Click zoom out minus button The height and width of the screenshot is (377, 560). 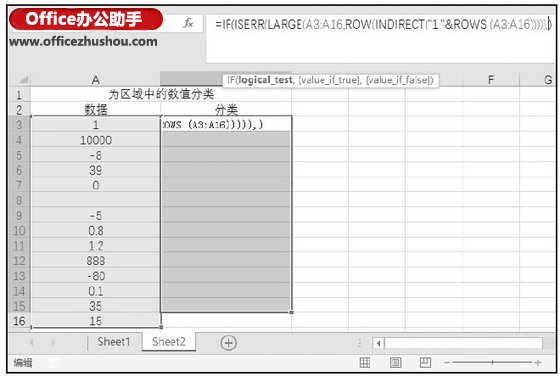click(447, 363)
